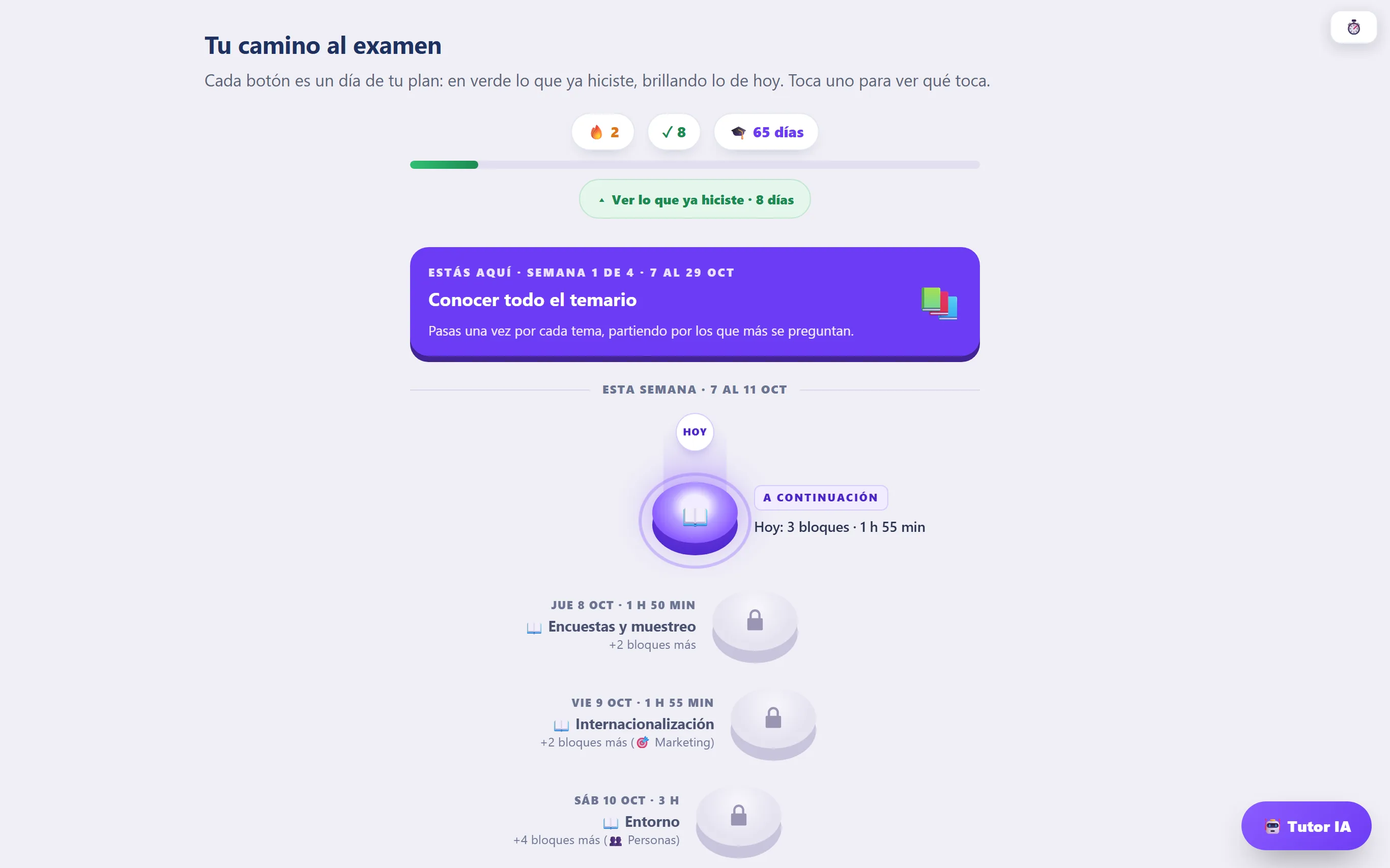1390x868 pixels.
Task: Click the HOY marker bubble
Action: pyautogui.click(x=694, y=432)
